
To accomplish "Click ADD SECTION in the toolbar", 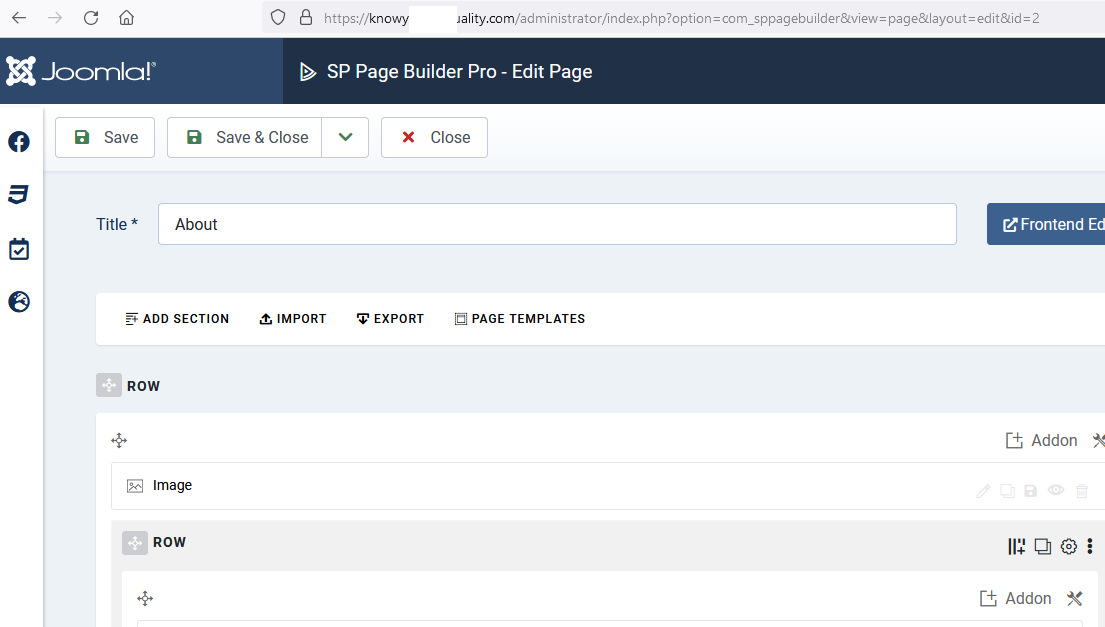I will pos(177,319).
